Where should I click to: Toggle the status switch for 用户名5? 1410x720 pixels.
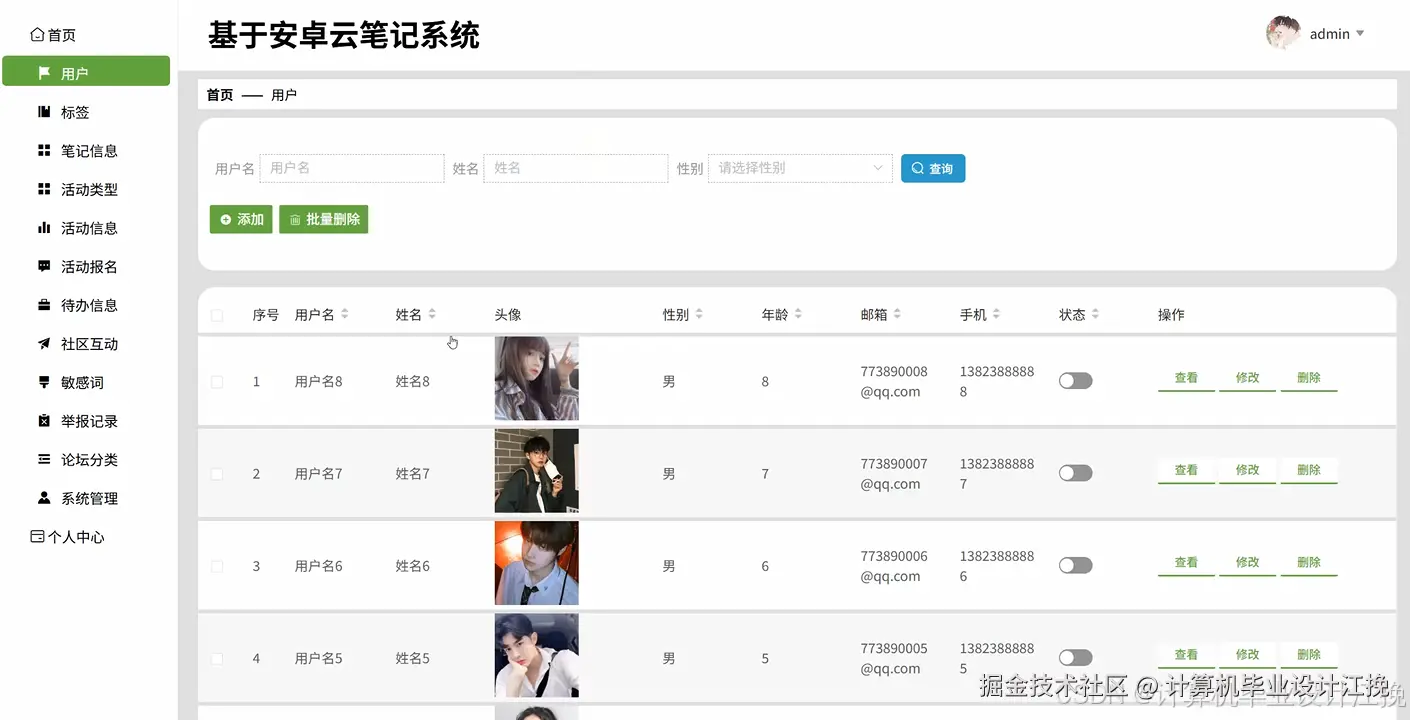click(1076, 658)
